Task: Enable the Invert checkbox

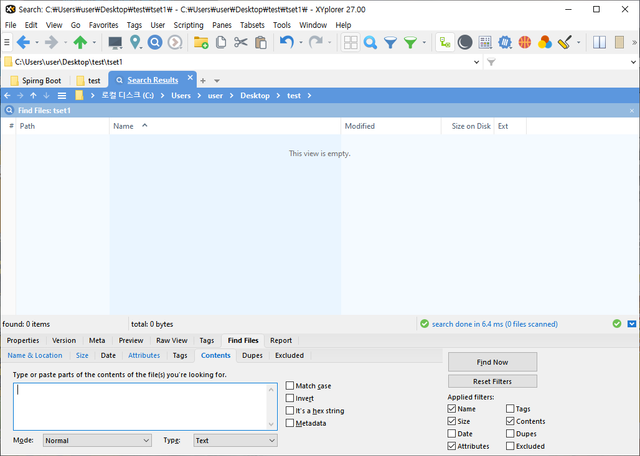Action: (x=290, y=398)
